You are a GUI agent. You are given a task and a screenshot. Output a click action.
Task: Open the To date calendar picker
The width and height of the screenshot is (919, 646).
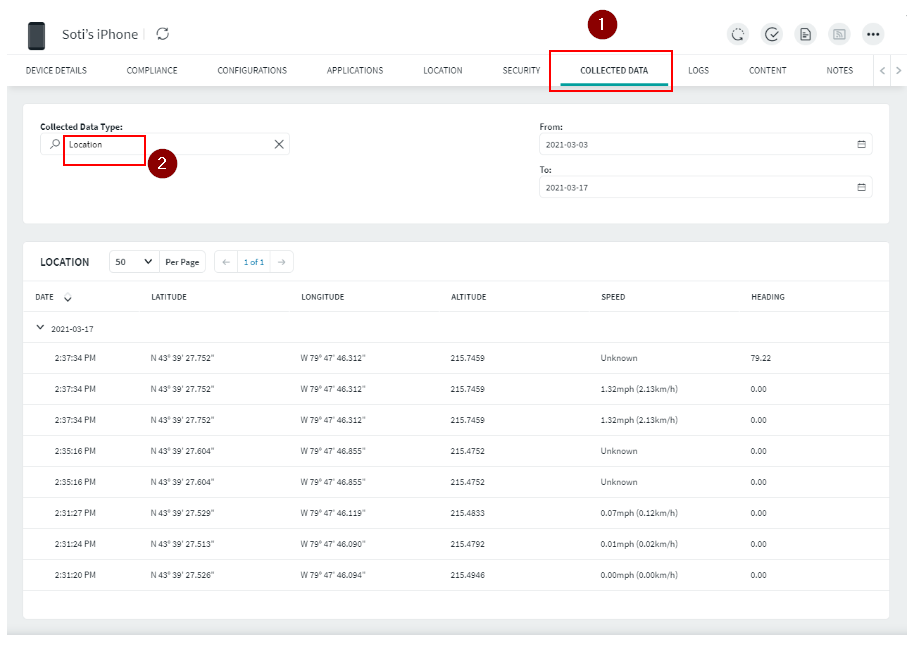click(x=862, y=187)
